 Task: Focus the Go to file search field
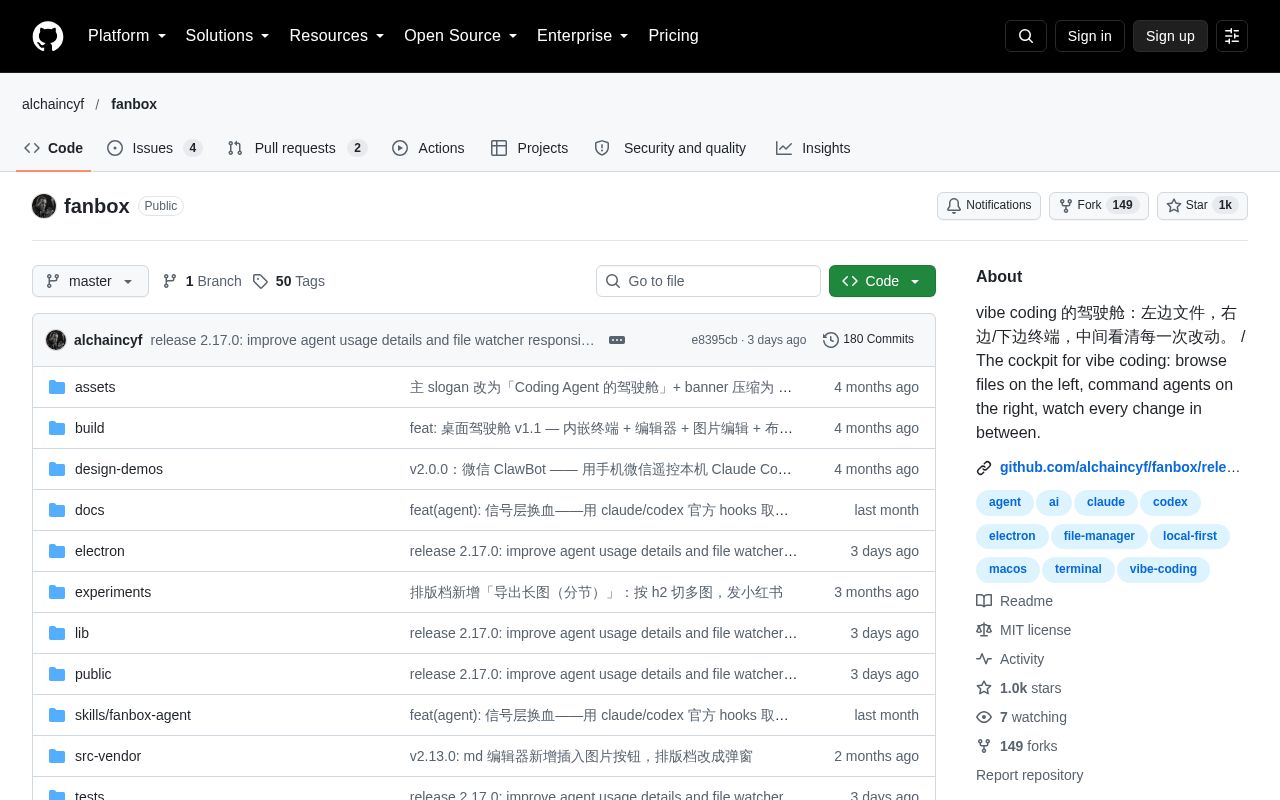708,281
